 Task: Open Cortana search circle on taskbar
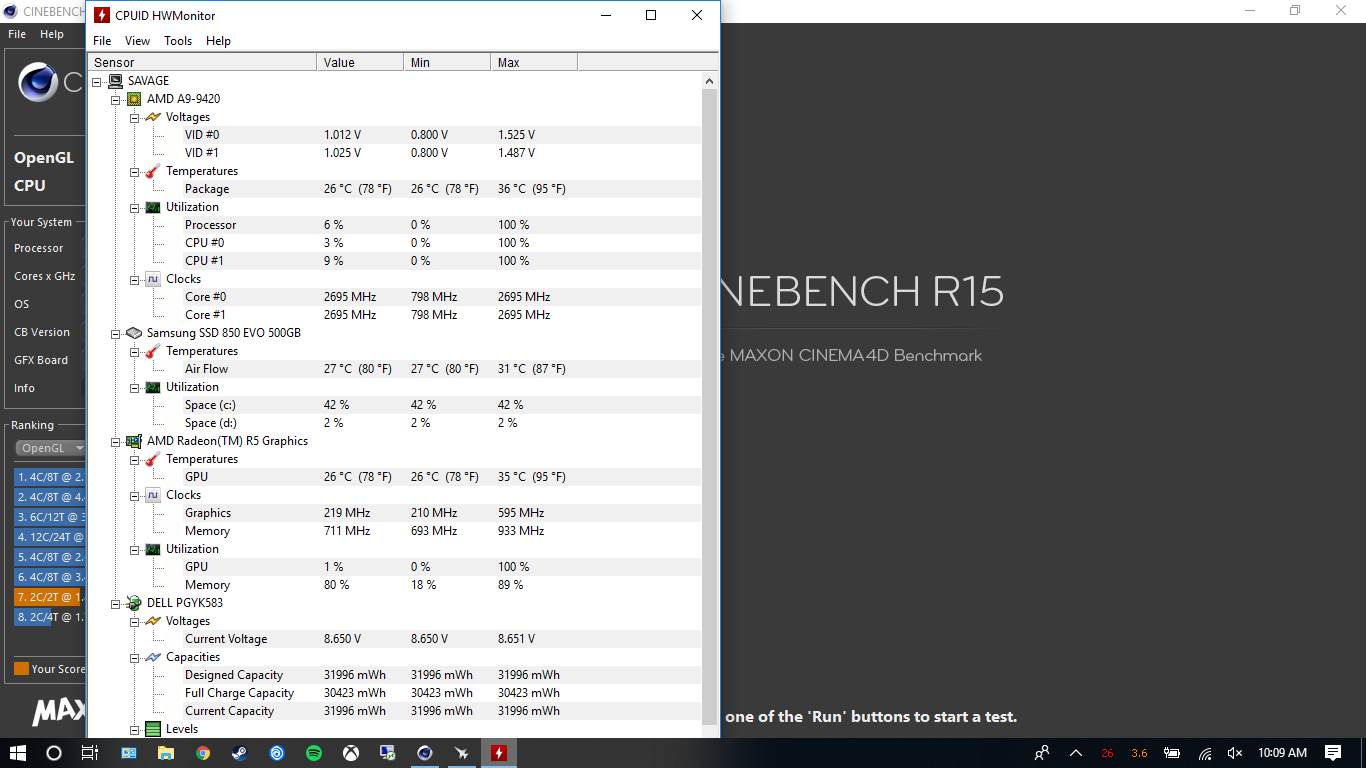click(54, 753)
